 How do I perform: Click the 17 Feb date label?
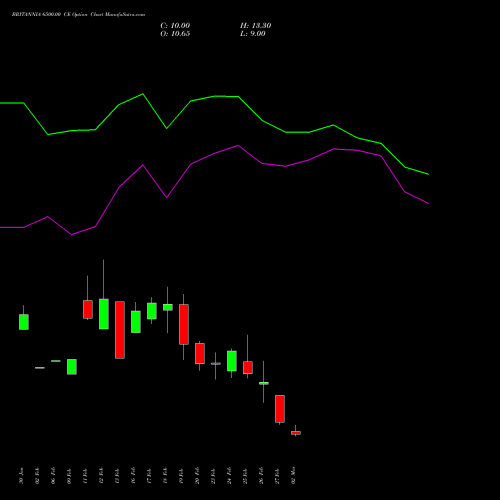point(149,476)
